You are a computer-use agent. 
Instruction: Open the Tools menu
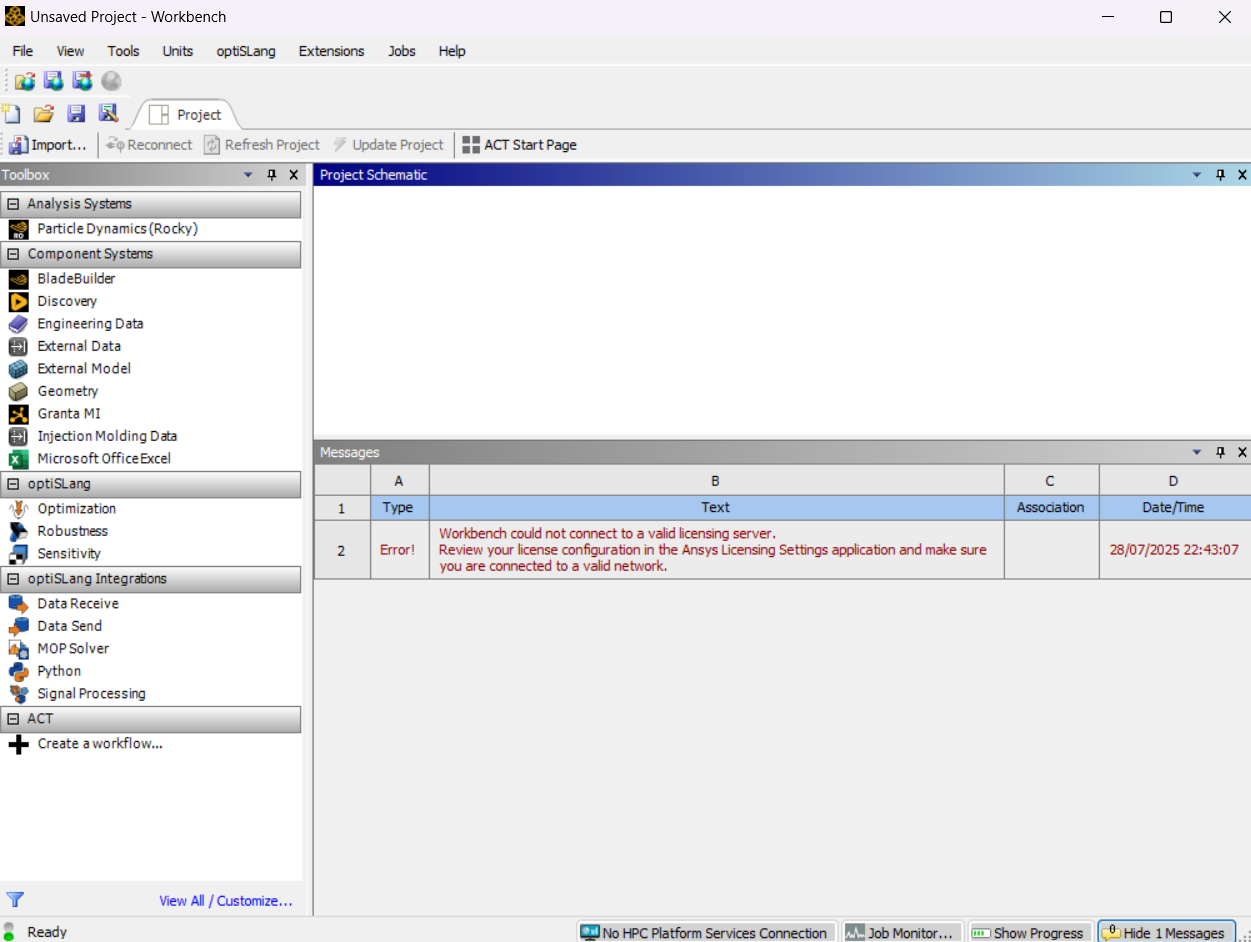tap(124, 51)
